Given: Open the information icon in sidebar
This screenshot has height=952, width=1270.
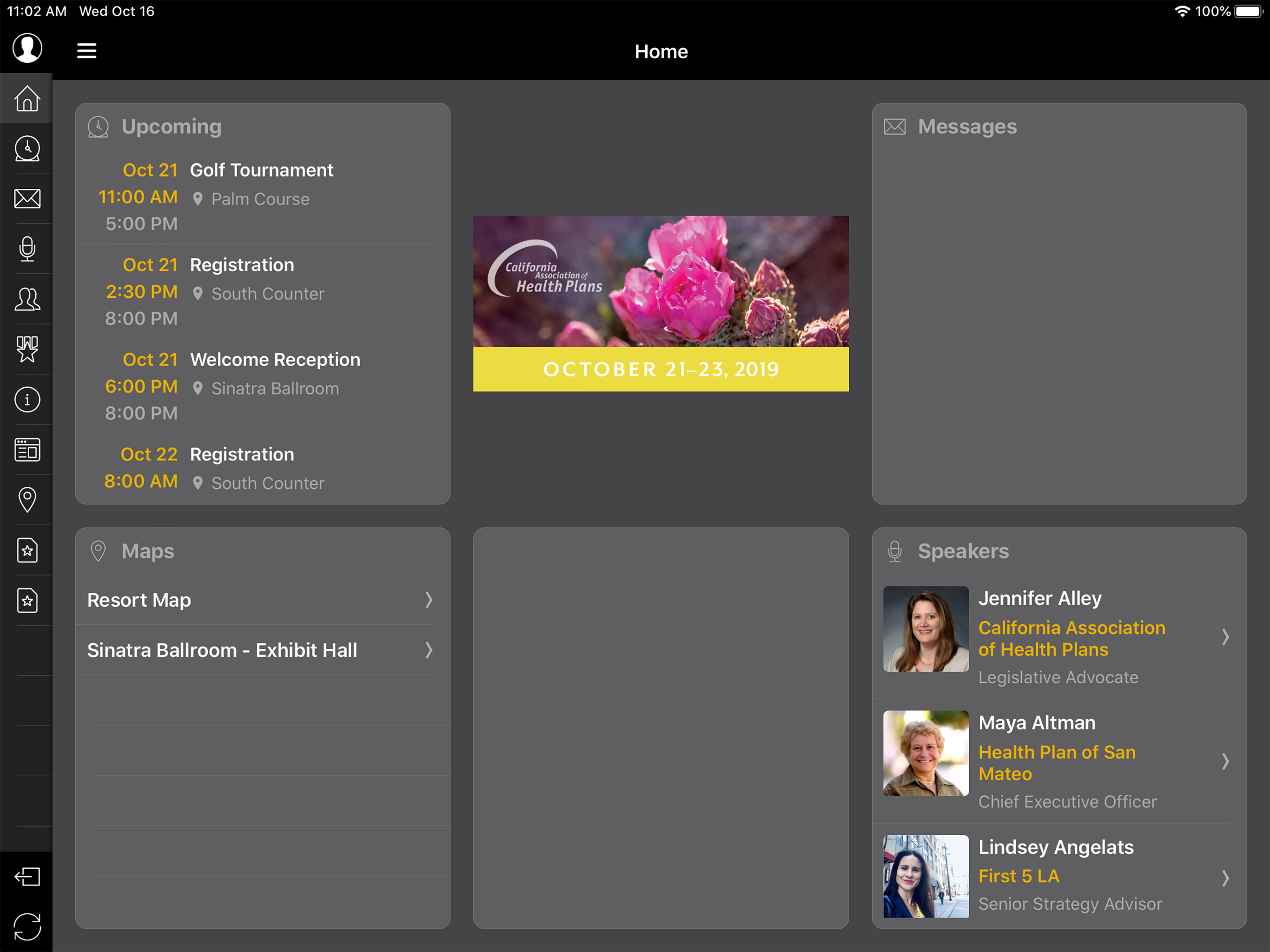Looking at the screenshot, I should click(x=27, y=400).
